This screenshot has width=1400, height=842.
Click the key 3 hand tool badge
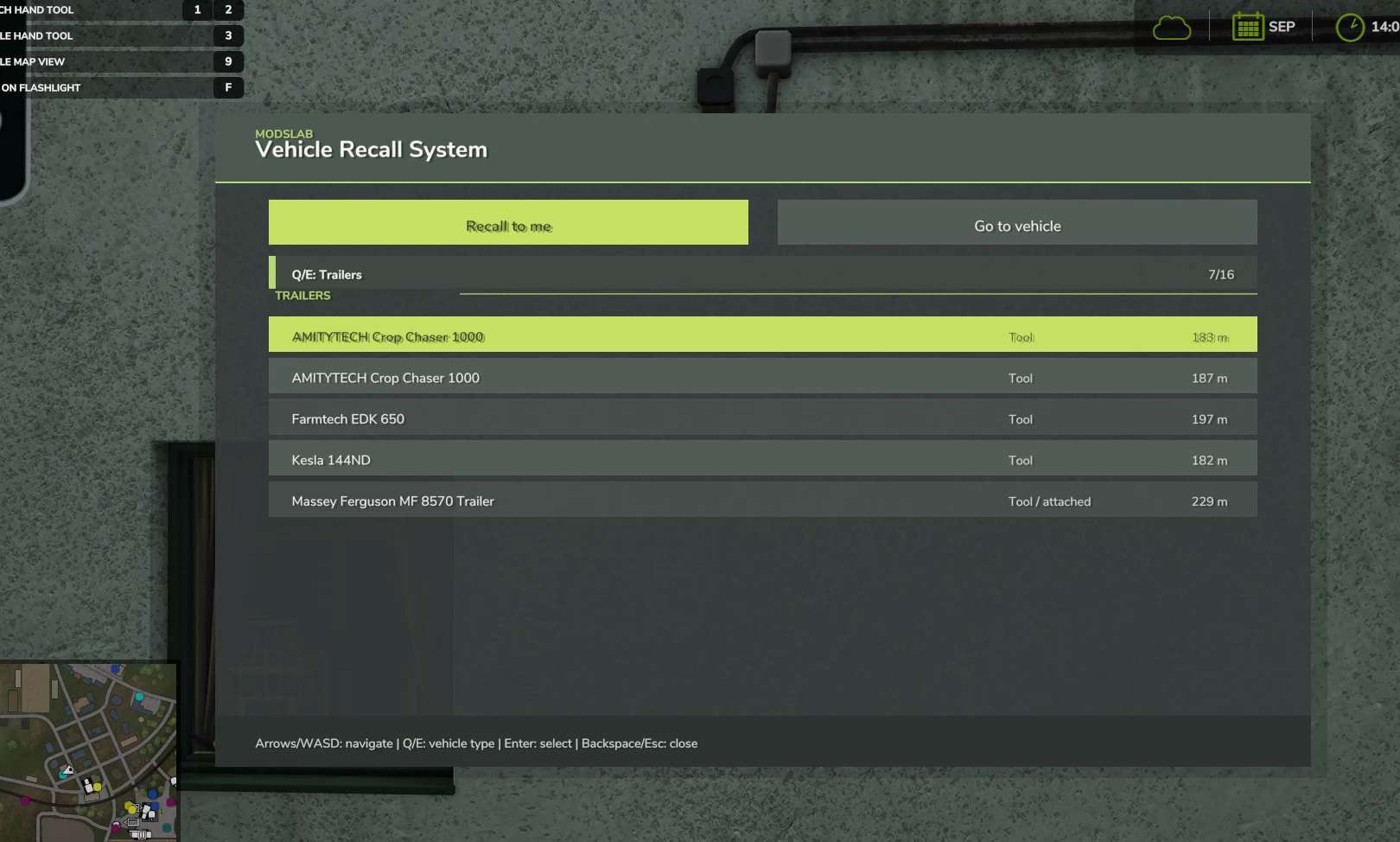[228, 35]
